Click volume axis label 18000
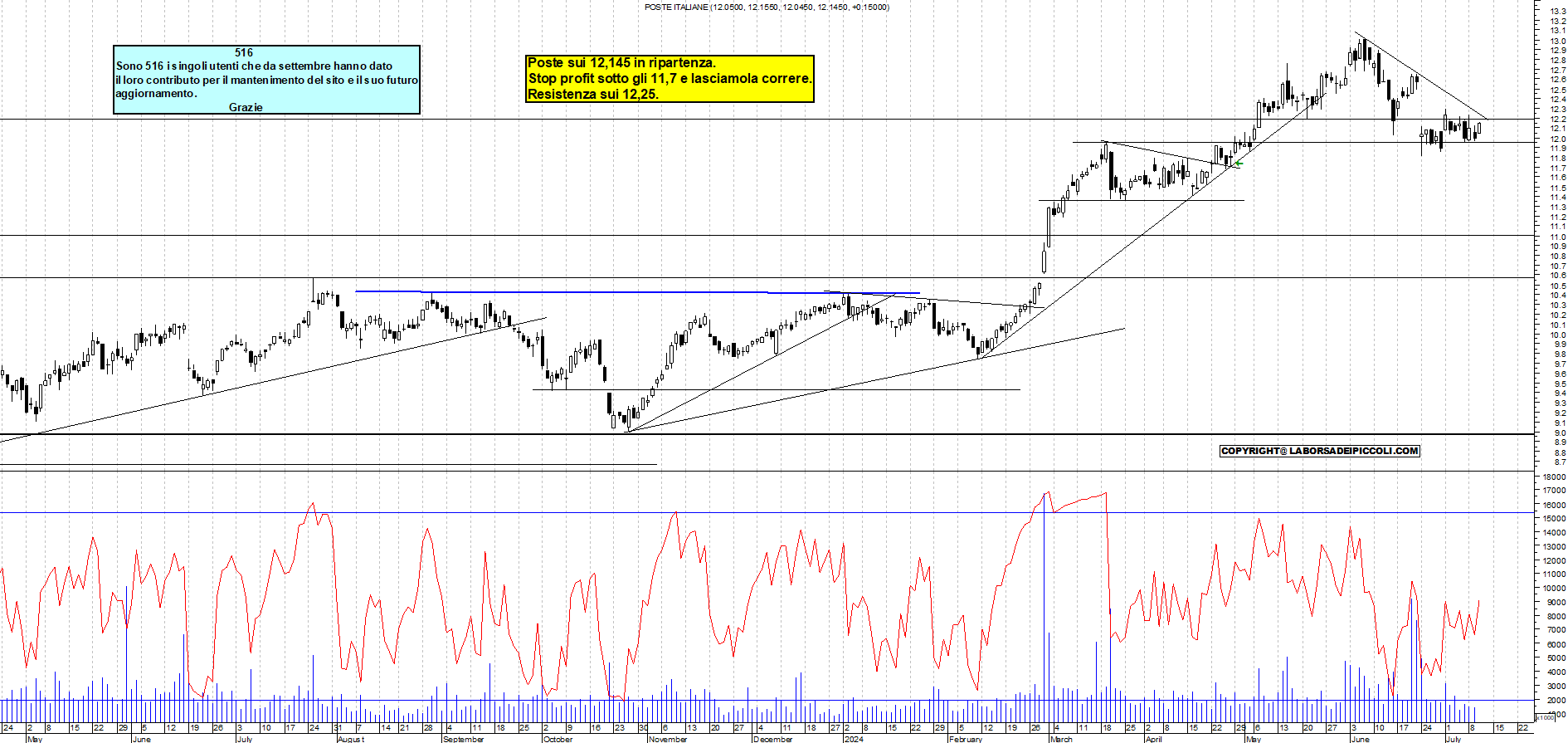The height and width of the screenshot is (743, 1568). pyautogui.click(x=1554, y=477)
